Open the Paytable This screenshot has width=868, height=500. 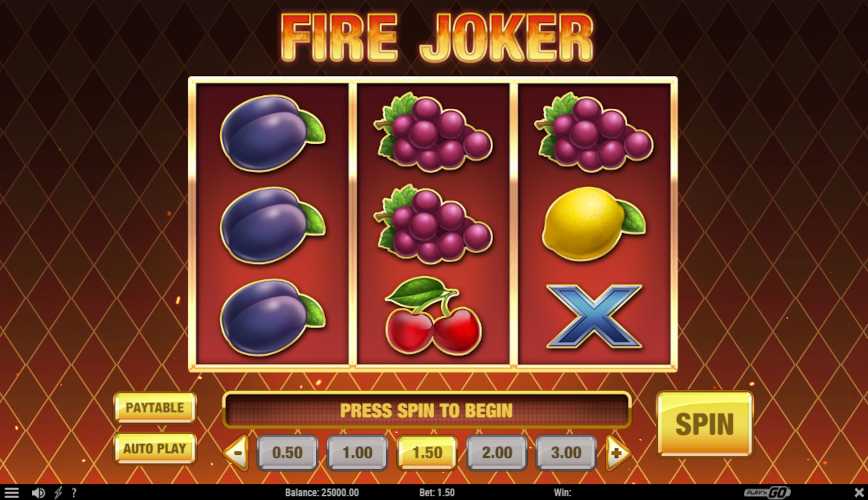(154, 408)
